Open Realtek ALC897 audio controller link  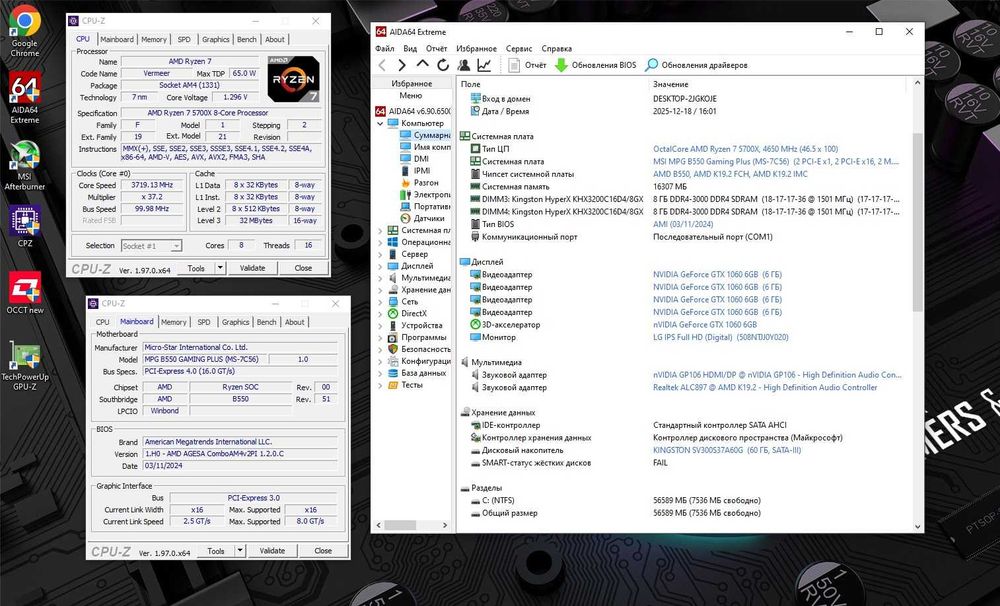(765, 387)
